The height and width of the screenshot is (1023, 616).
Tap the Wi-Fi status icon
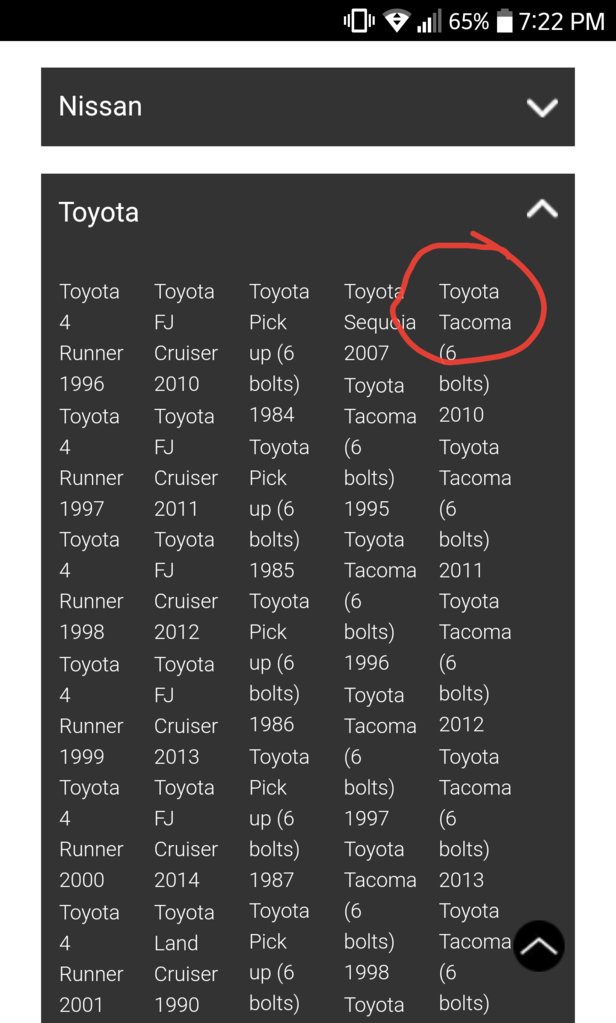point(395,22)
